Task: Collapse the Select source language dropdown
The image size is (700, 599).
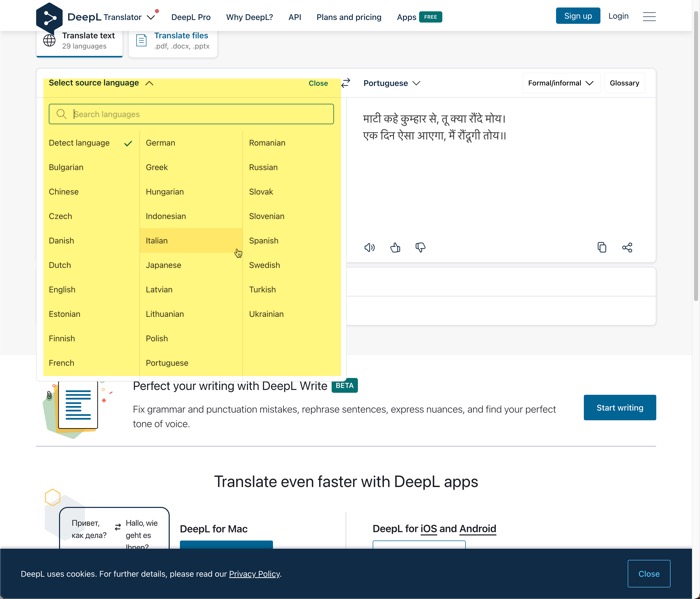Action: (101, 83)
